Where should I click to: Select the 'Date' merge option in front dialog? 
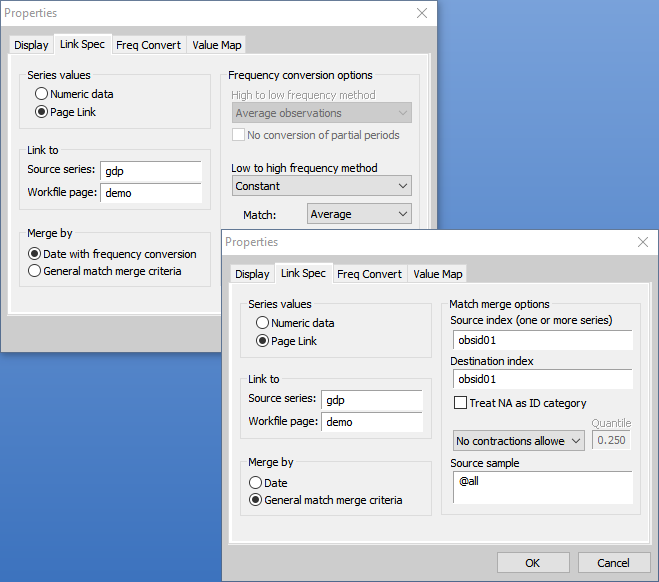(x=256, y=482)
